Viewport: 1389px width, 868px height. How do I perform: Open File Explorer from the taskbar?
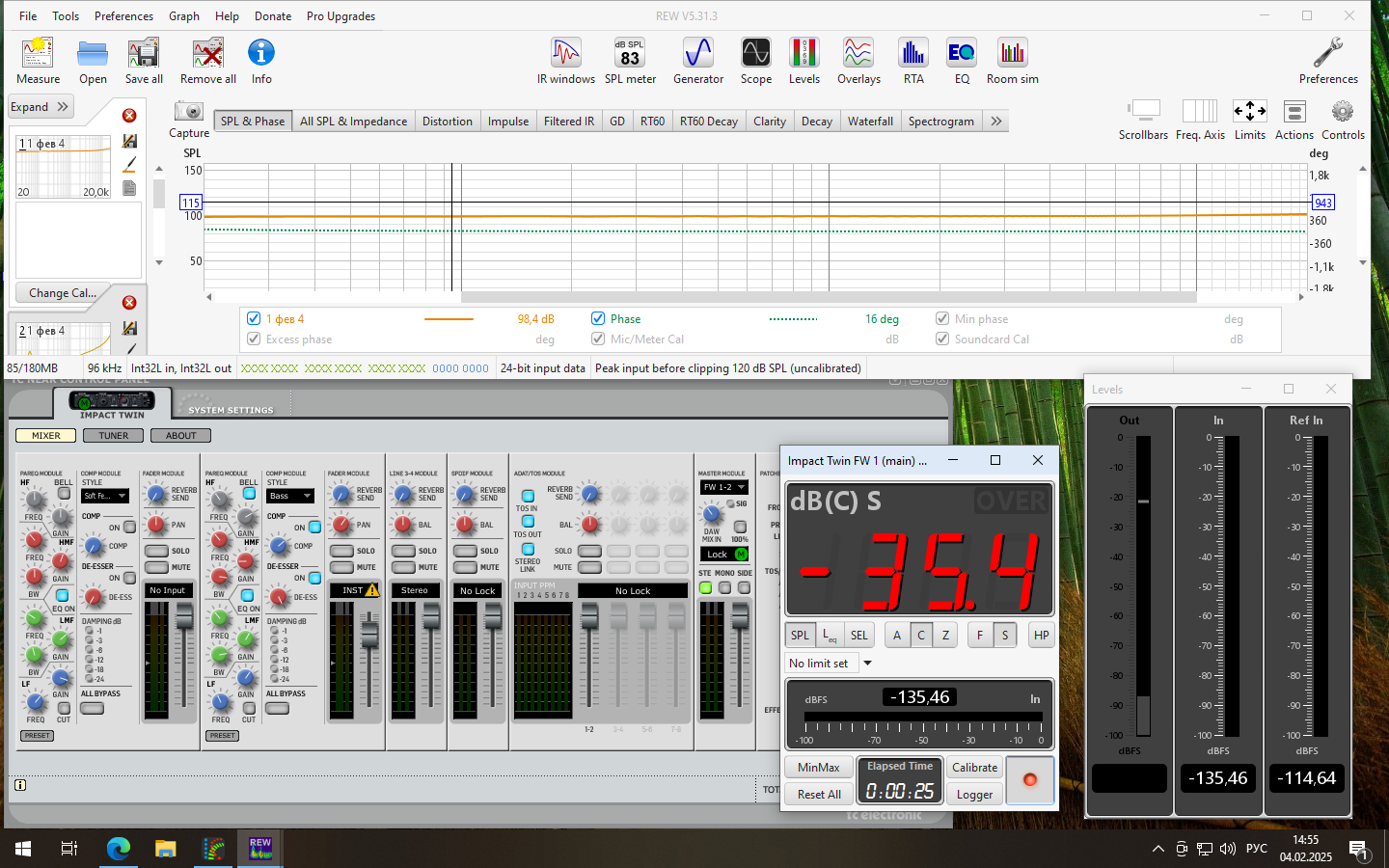[166, 849]
